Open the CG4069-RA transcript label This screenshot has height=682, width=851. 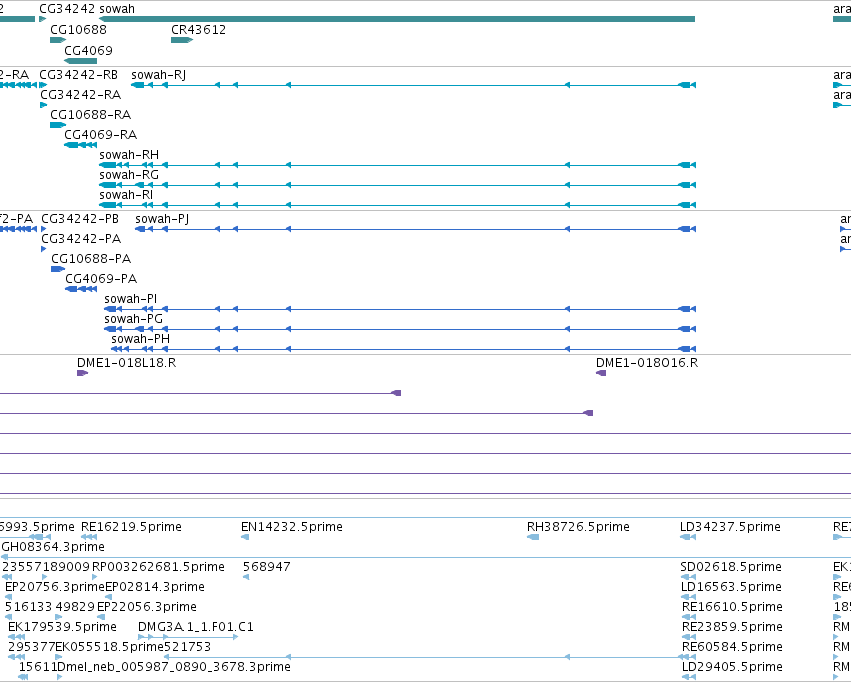coord(100,135)
